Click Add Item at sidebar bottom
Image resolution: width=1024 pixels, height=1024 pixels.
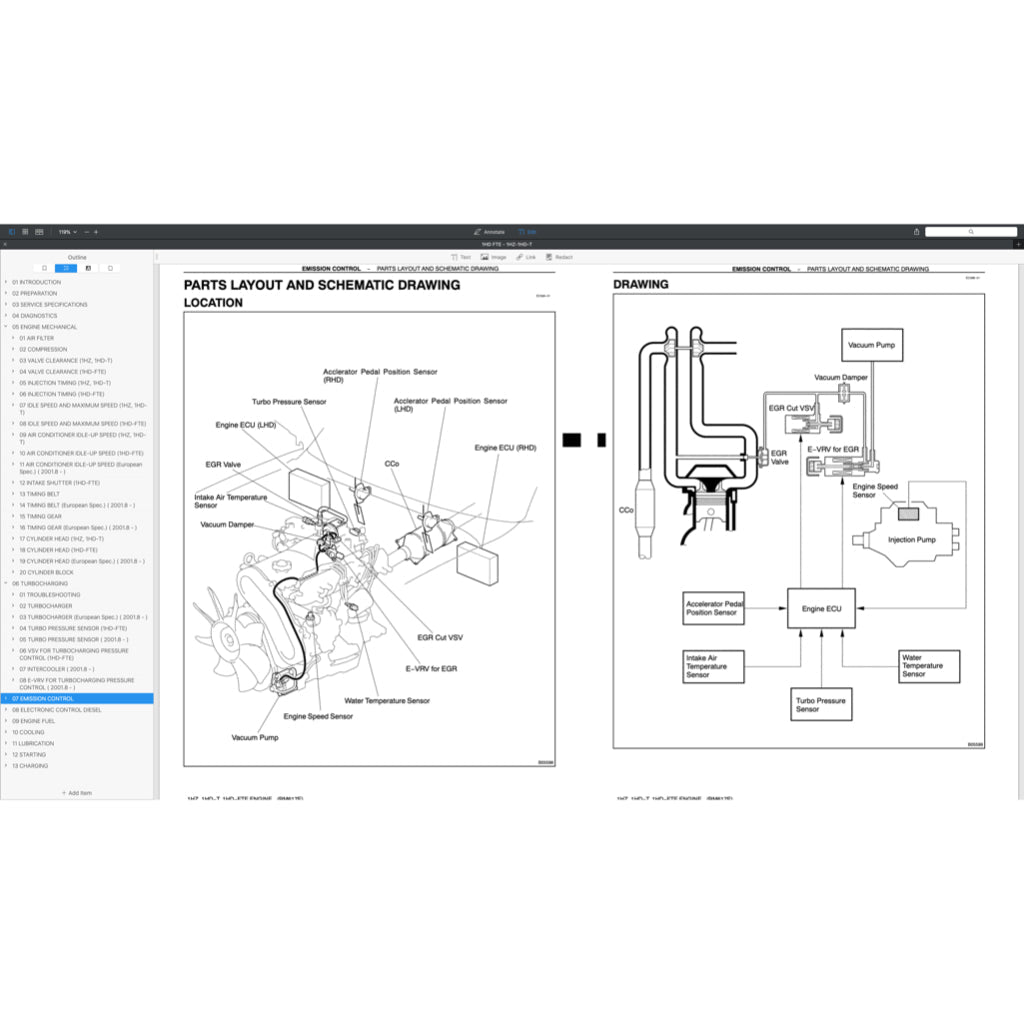tap(77, 792)
